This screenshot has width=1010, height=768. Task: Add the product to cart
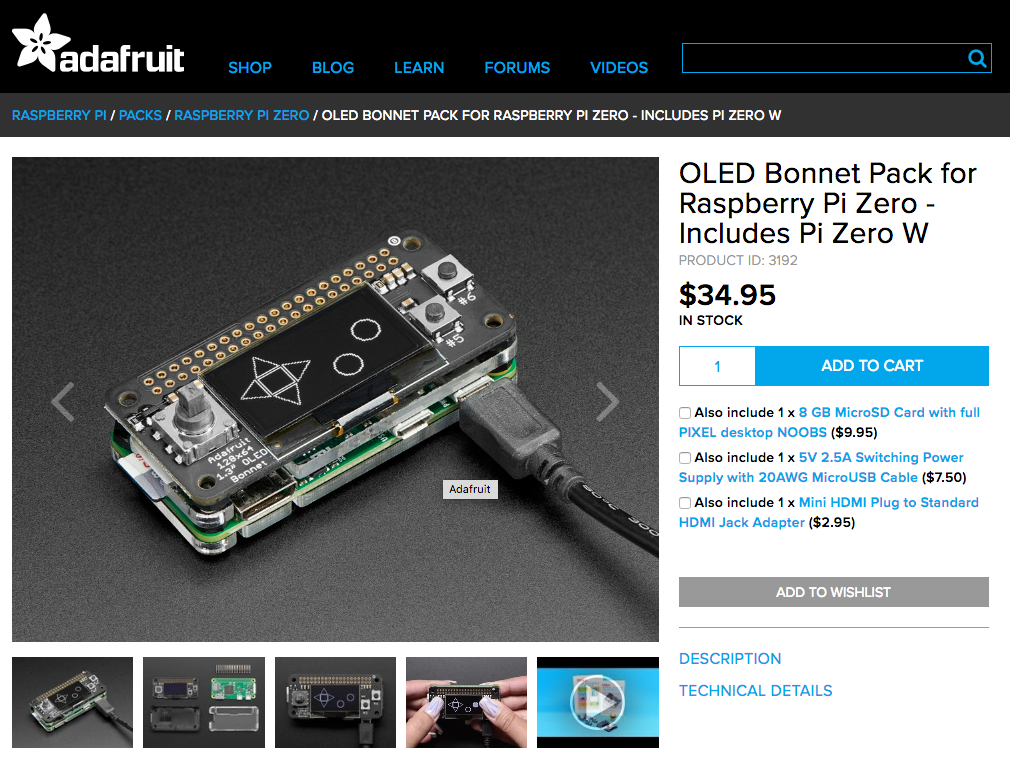pyautogui.click(x=872, y=366)
